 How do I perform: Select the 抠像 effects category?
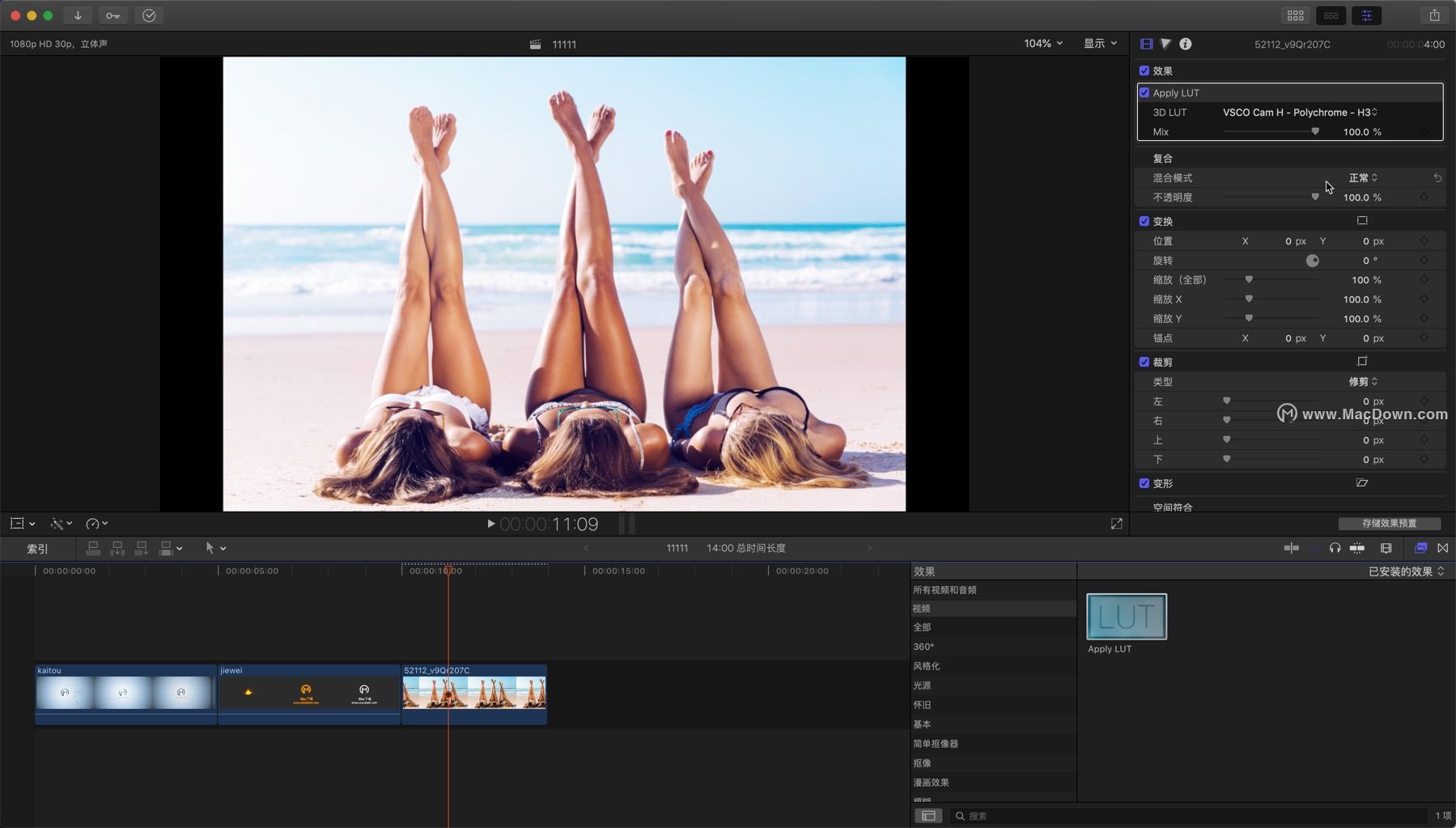[993, 763]
